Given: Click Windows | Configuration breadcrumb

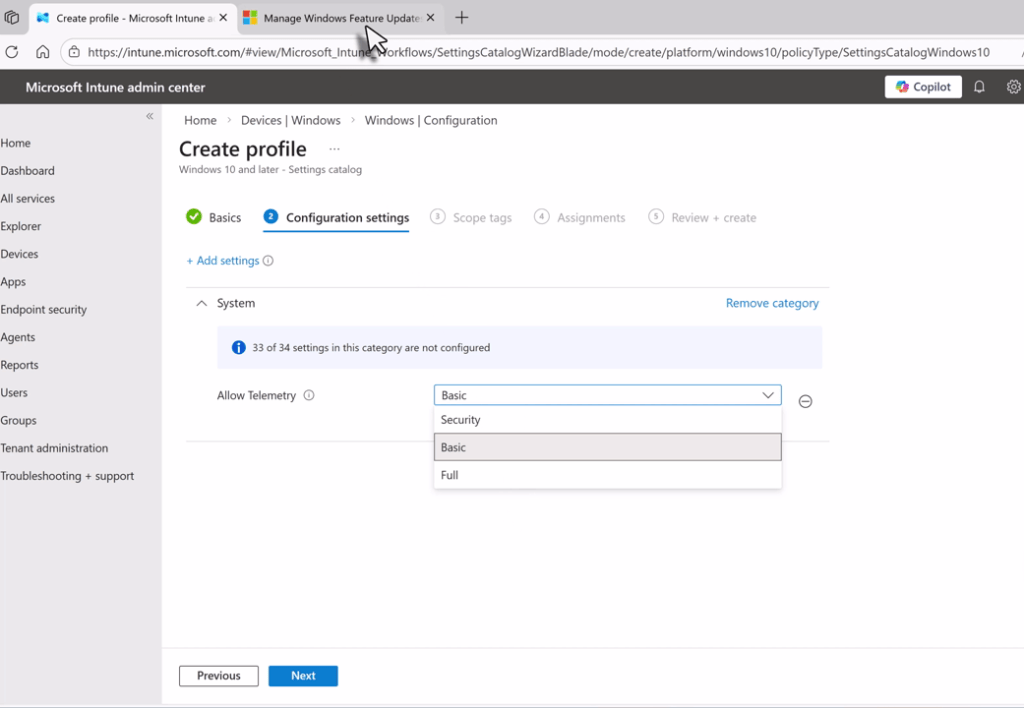Looking at the screenshot, I should click(431, 120).
